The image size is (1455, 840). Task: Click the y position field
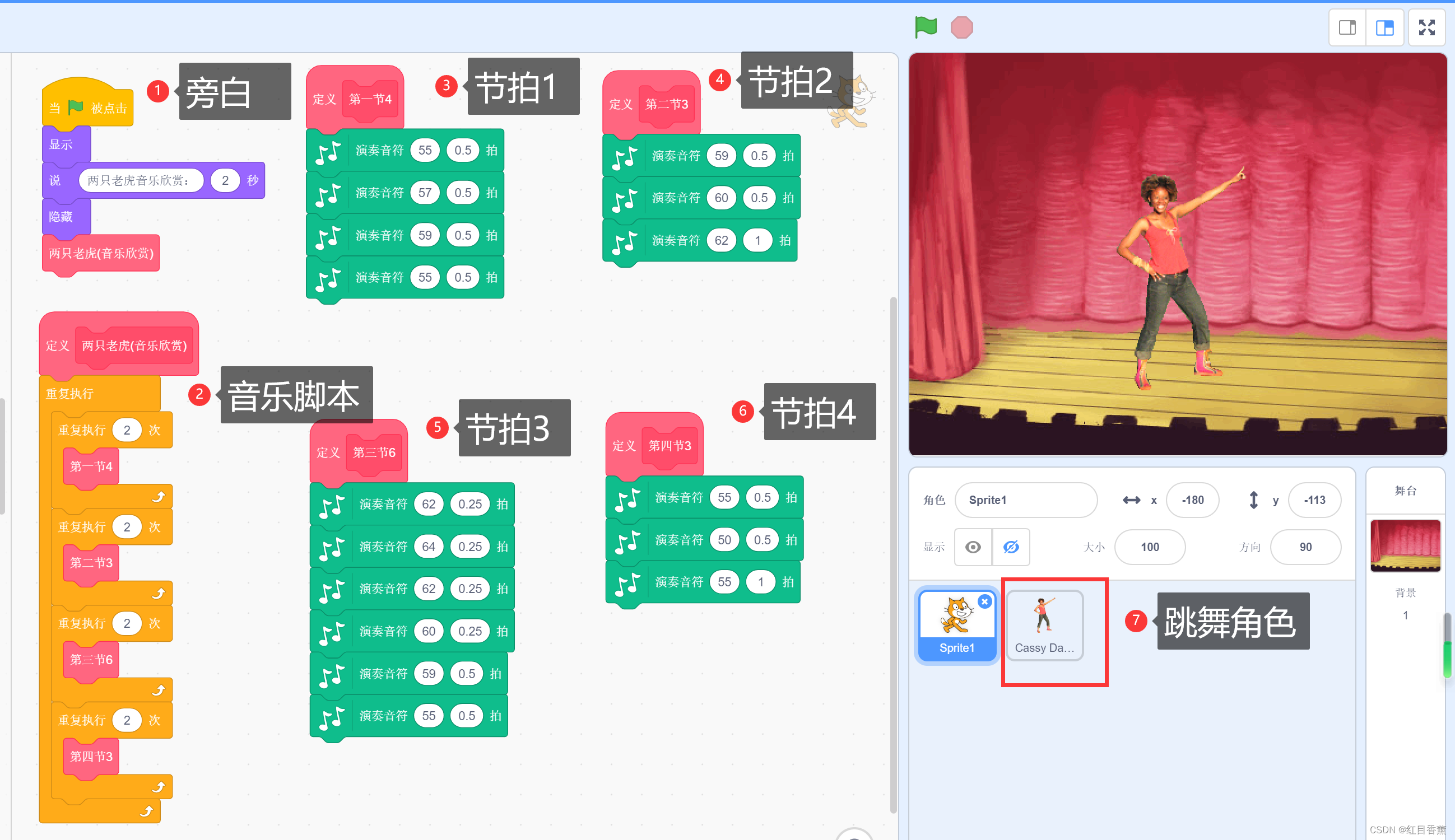(x=1314, y=500)
